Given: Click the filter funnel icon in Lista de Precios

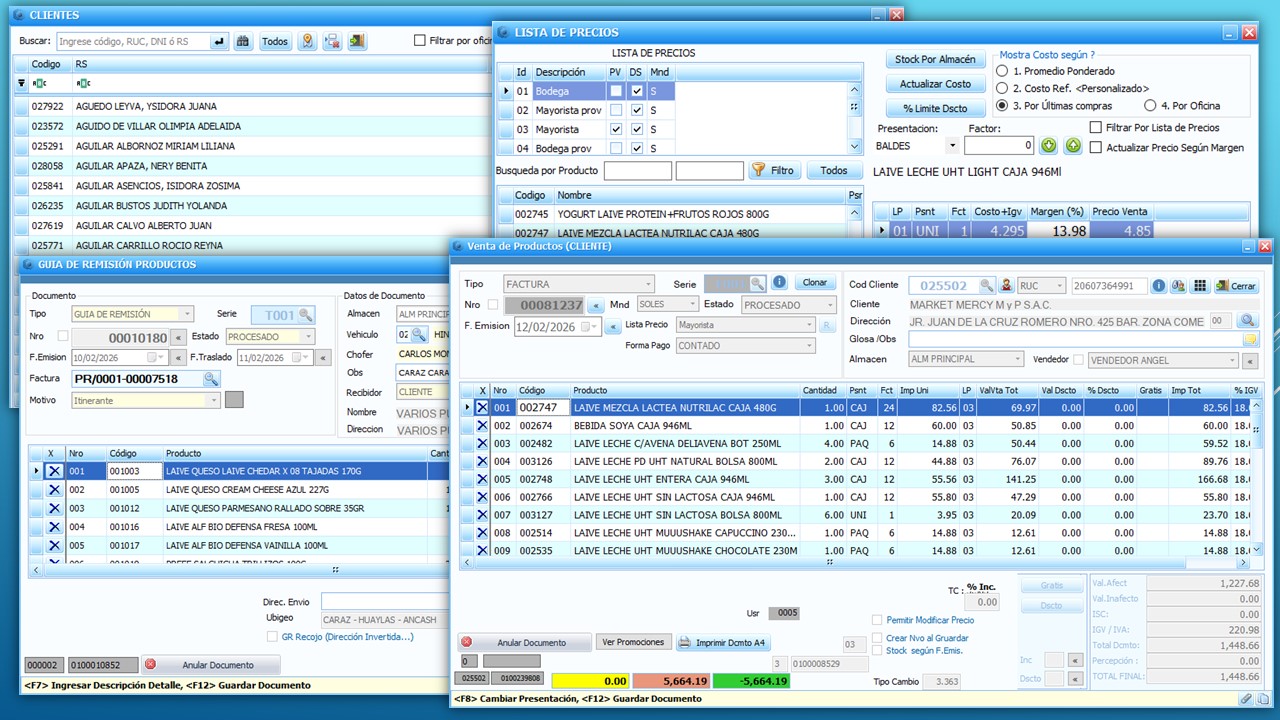Looking at the screenshot, I should pos(758,170).
